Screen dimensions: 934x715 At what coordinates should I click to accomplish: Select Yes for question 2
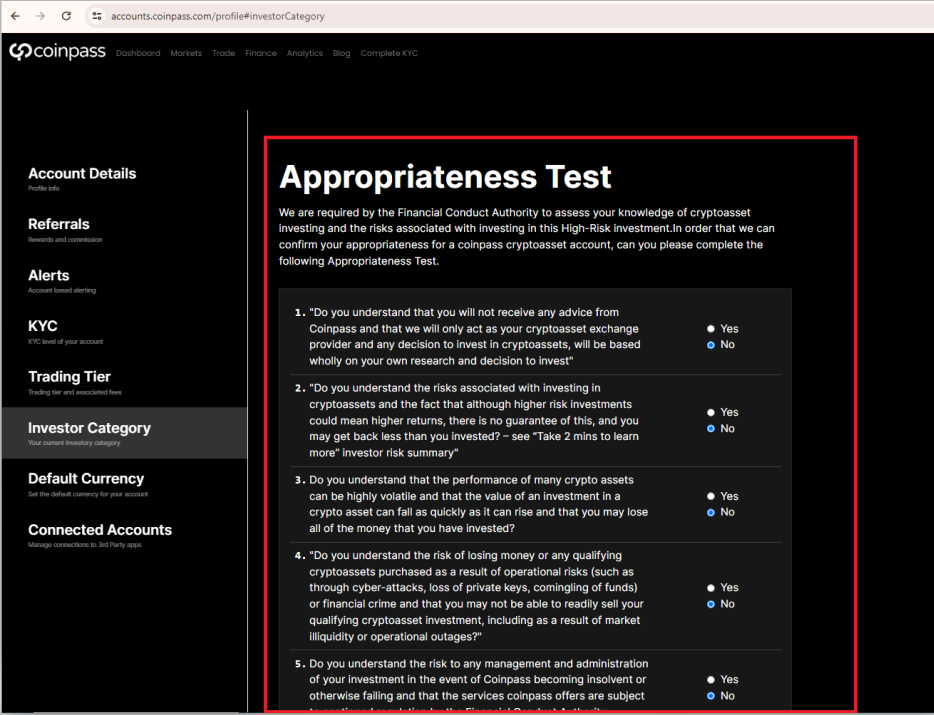coord(711,412)
